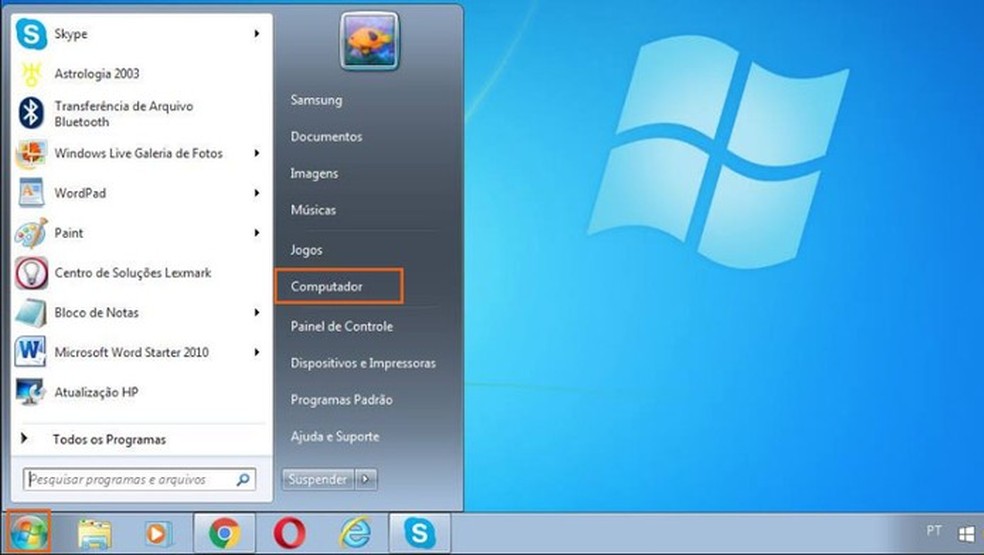Launch Bloco de Notas icon
984x555 pixels.
[x=31, y=313]
